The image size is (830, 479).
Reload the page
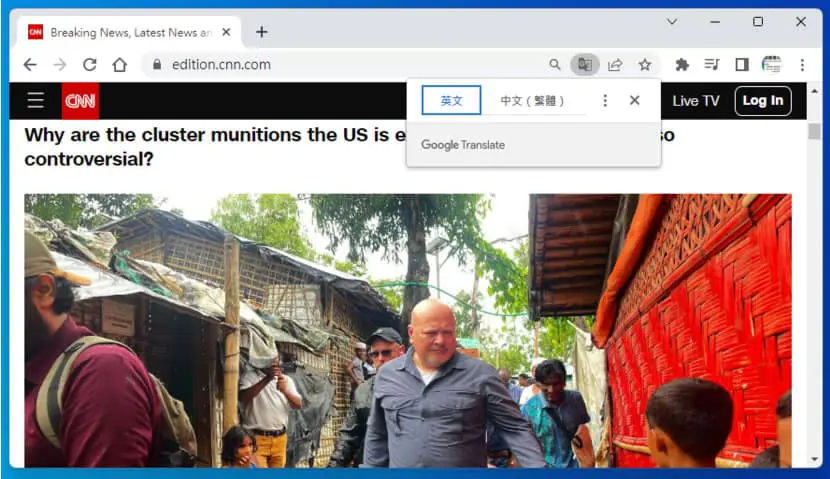click(x=89, y=65)
